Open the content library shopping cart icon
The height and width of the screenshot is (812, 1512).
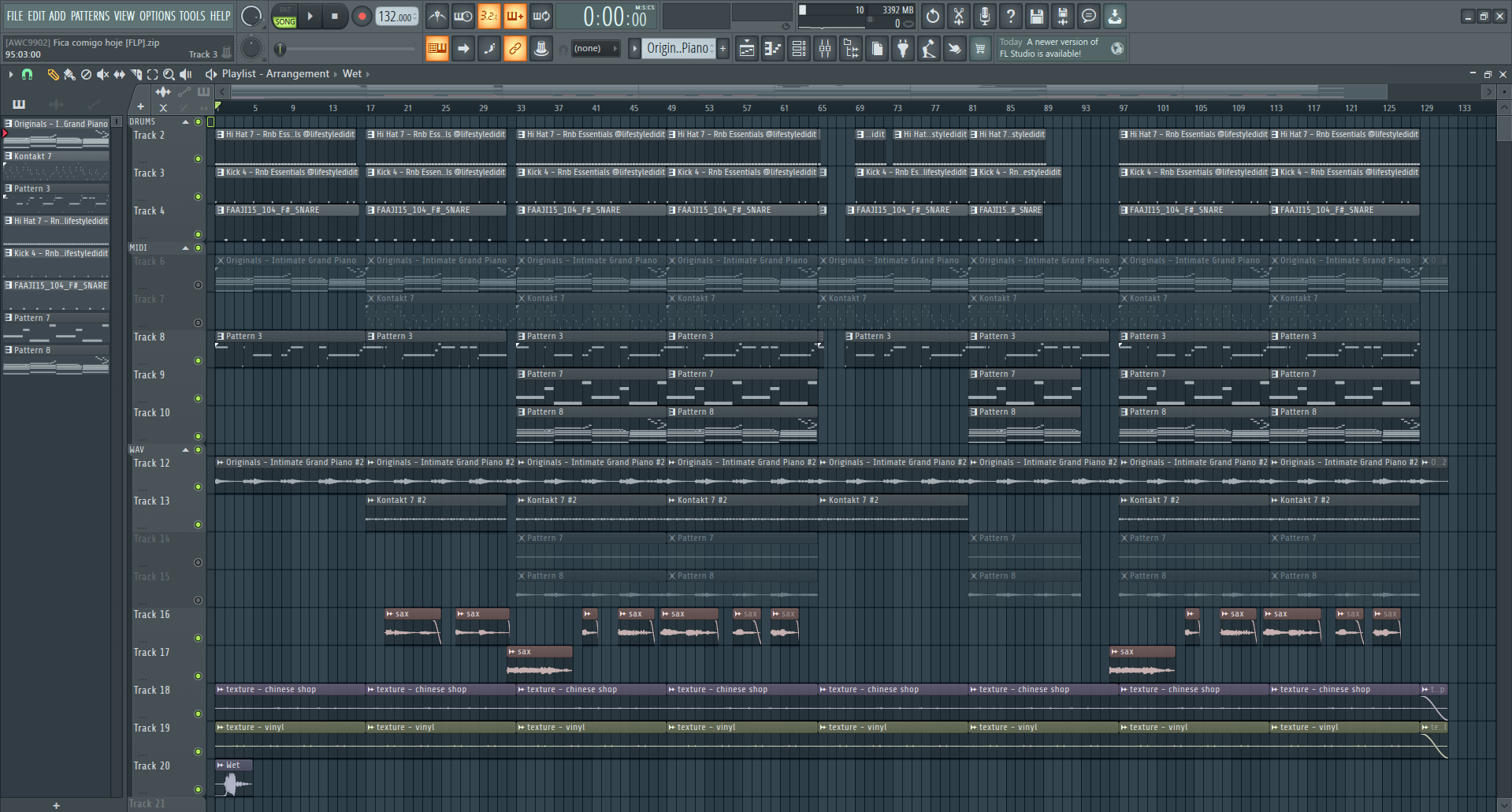[x=980, y=49]
